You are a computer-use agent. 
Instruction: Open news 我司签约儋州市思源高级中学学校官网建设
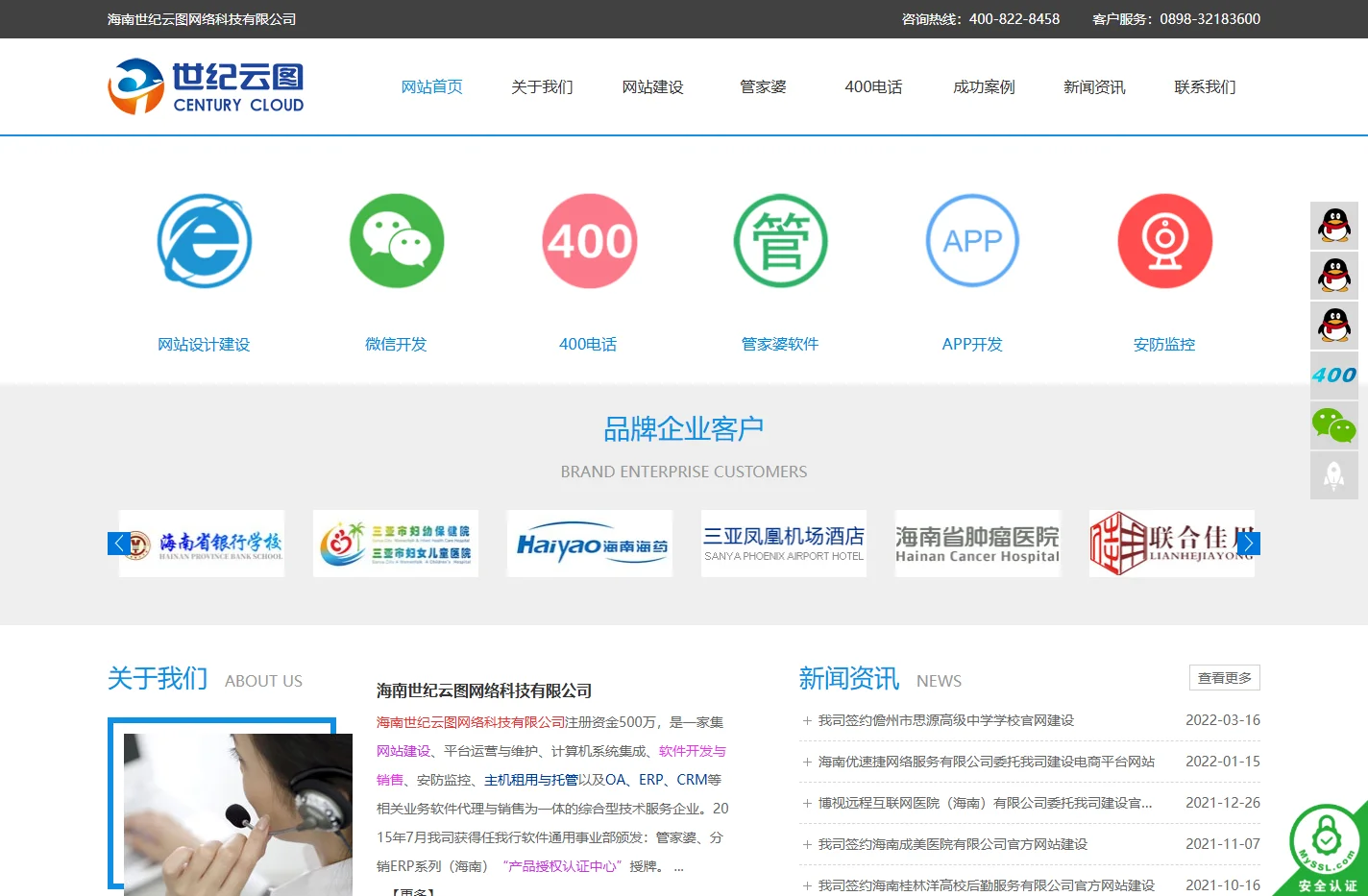click(x=946, y=720)
